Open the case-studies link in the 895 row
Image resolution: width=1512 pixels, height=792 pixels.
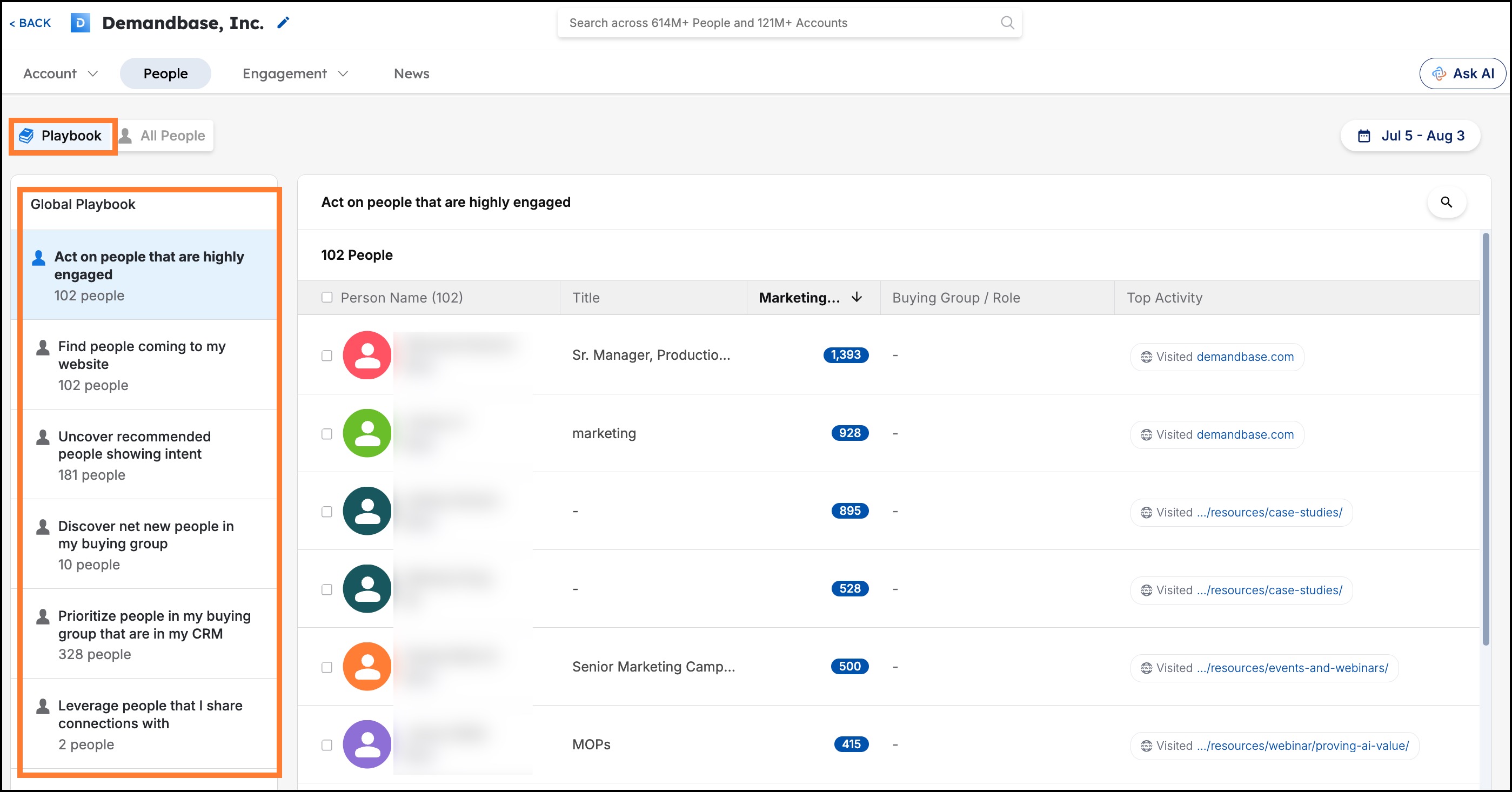pyautogui.click(x=1269, y=513)
